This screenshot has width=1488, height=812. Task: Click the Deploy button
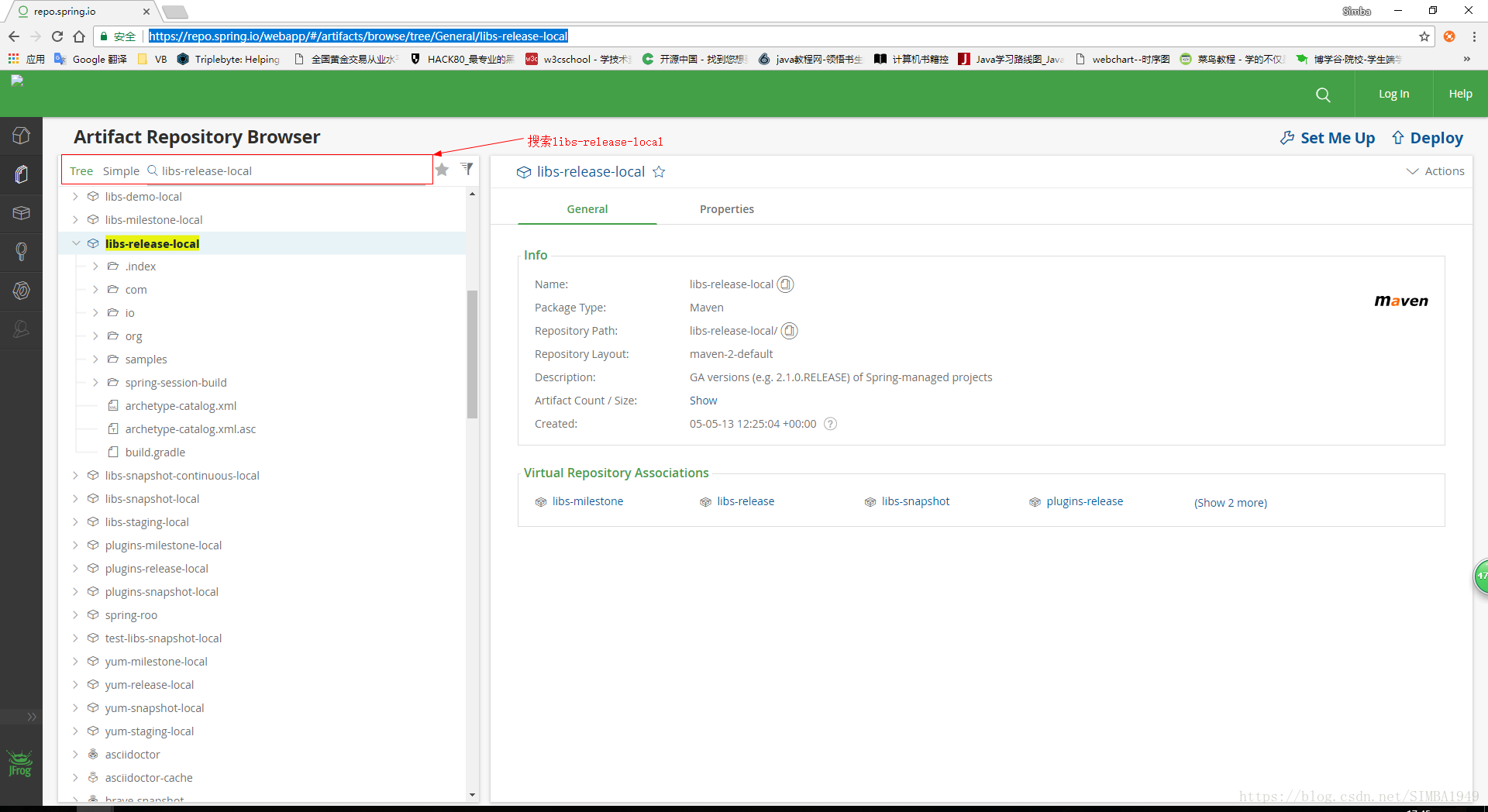1428,138
